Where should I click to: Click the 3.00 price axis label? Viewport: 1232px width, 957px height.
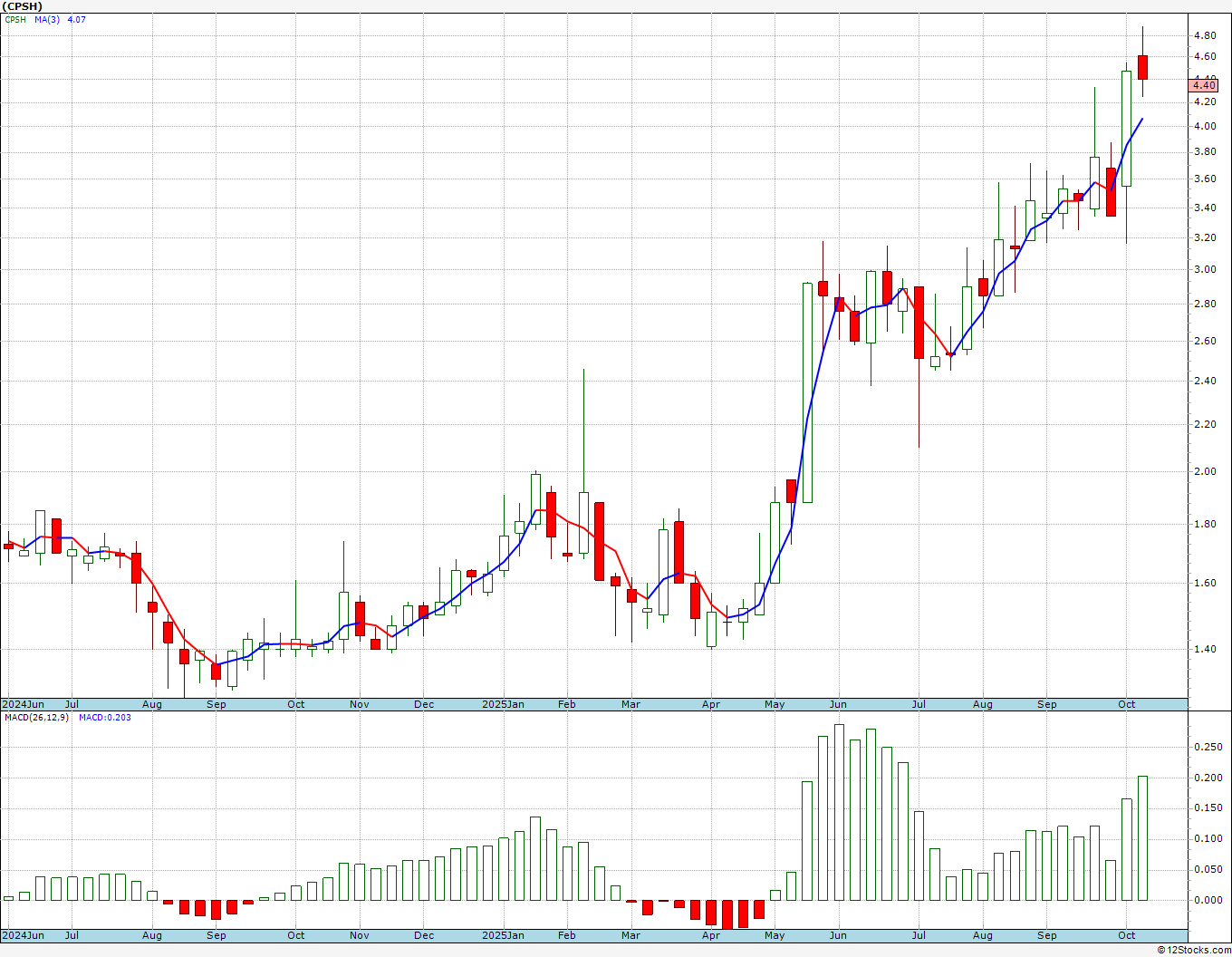coord(1205,270)
